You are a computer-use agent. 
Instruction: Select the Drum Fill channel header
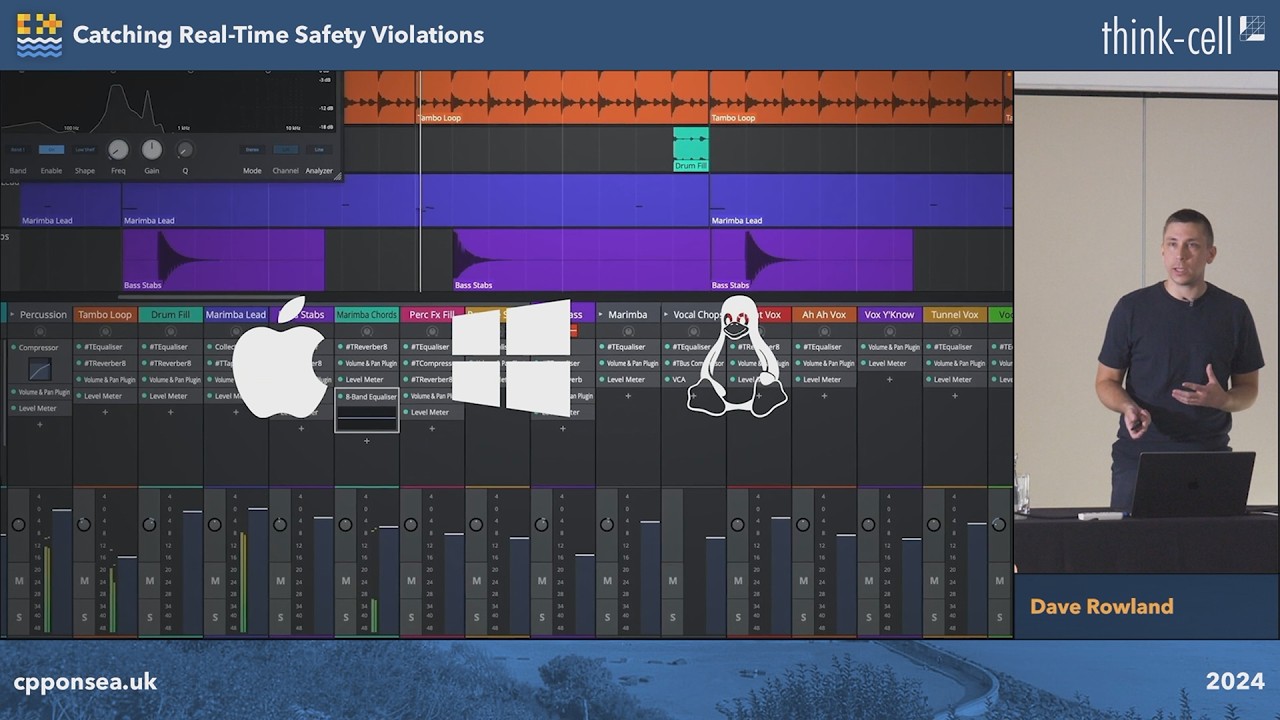[x=170, y=314]
